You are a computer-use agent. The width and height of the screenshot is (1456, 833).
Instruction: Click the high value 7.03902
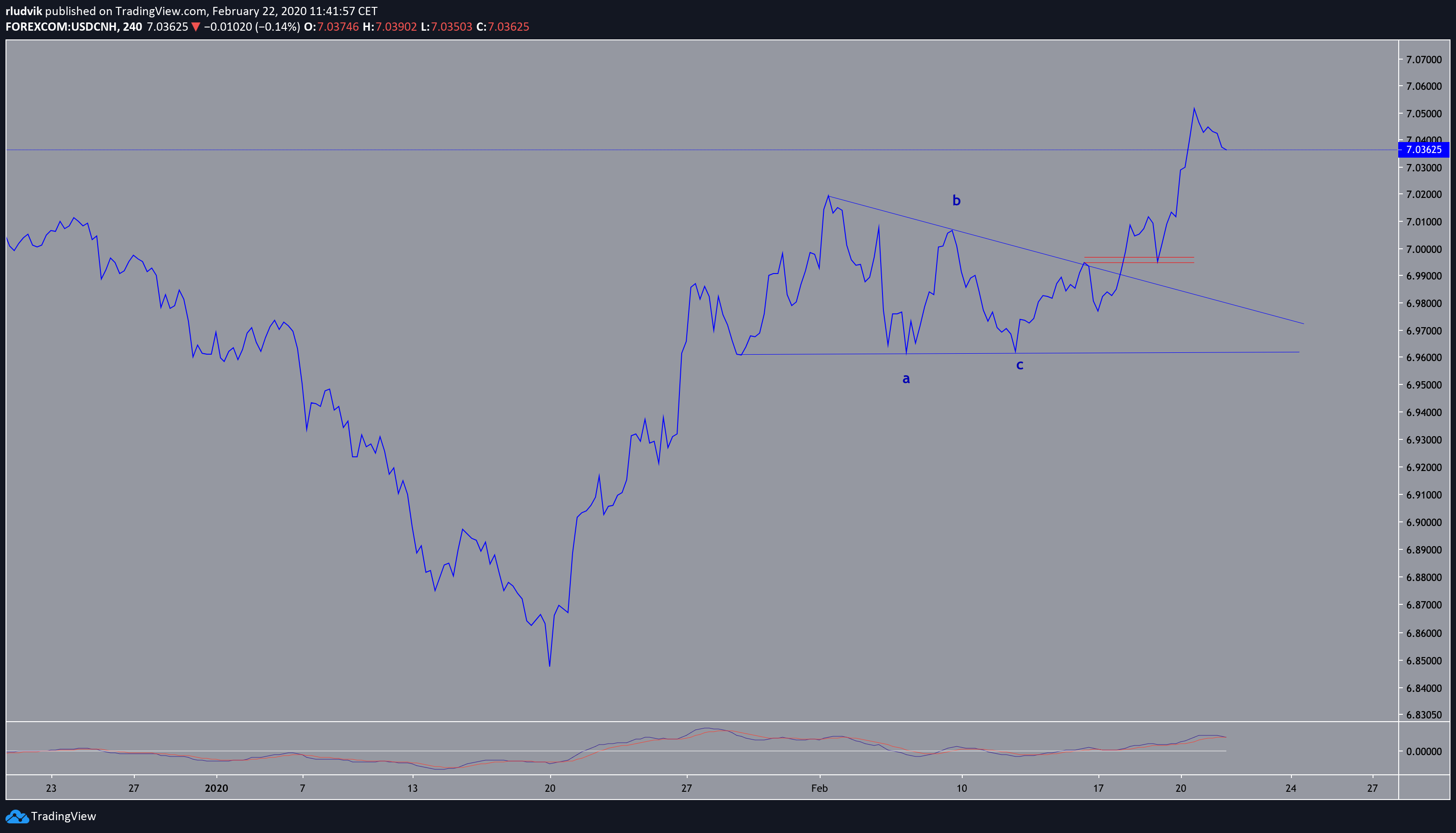click(x=396, y=27)
